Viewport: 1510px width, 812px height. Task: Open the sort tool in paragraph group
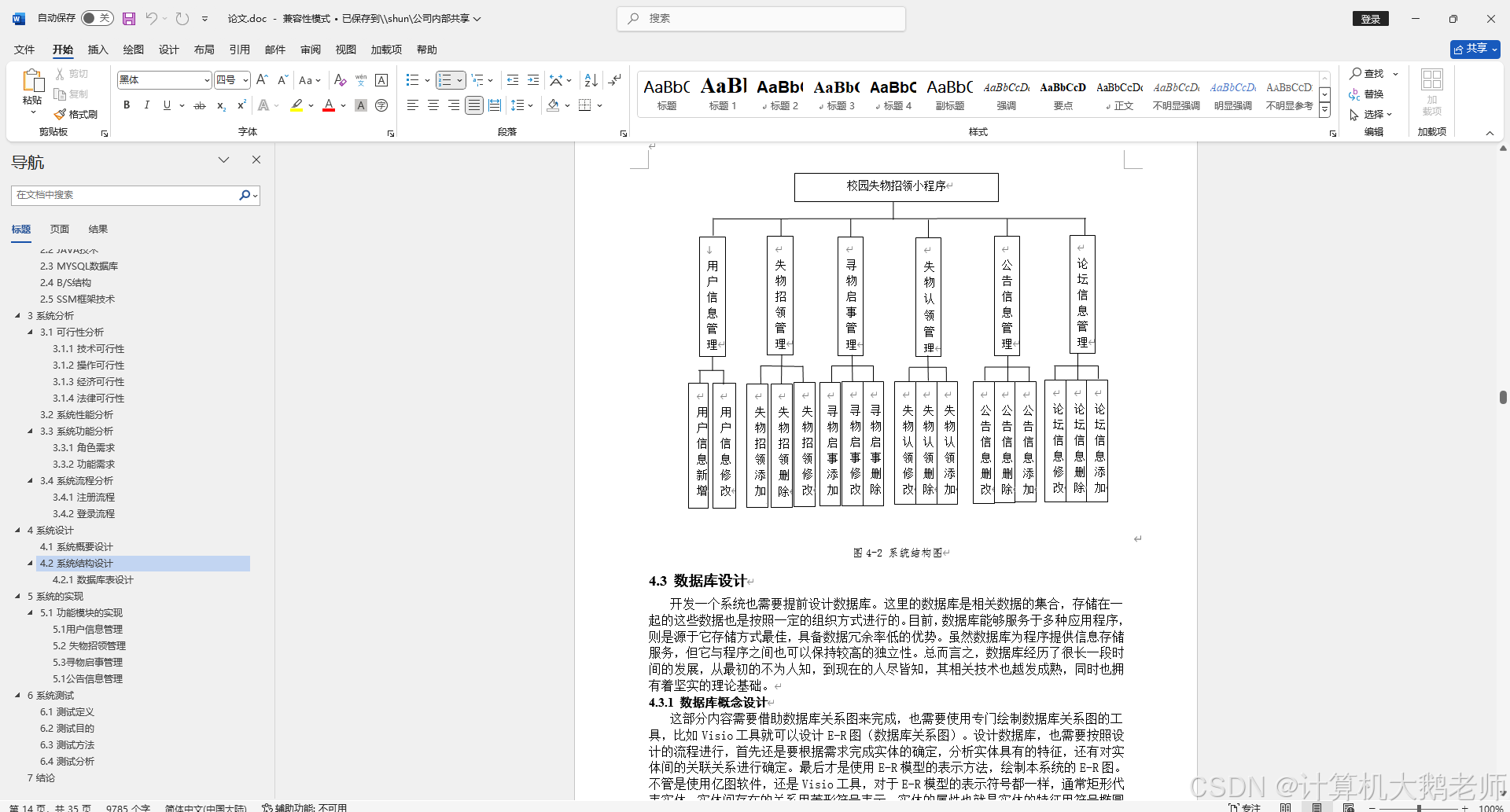click(590, 79)
